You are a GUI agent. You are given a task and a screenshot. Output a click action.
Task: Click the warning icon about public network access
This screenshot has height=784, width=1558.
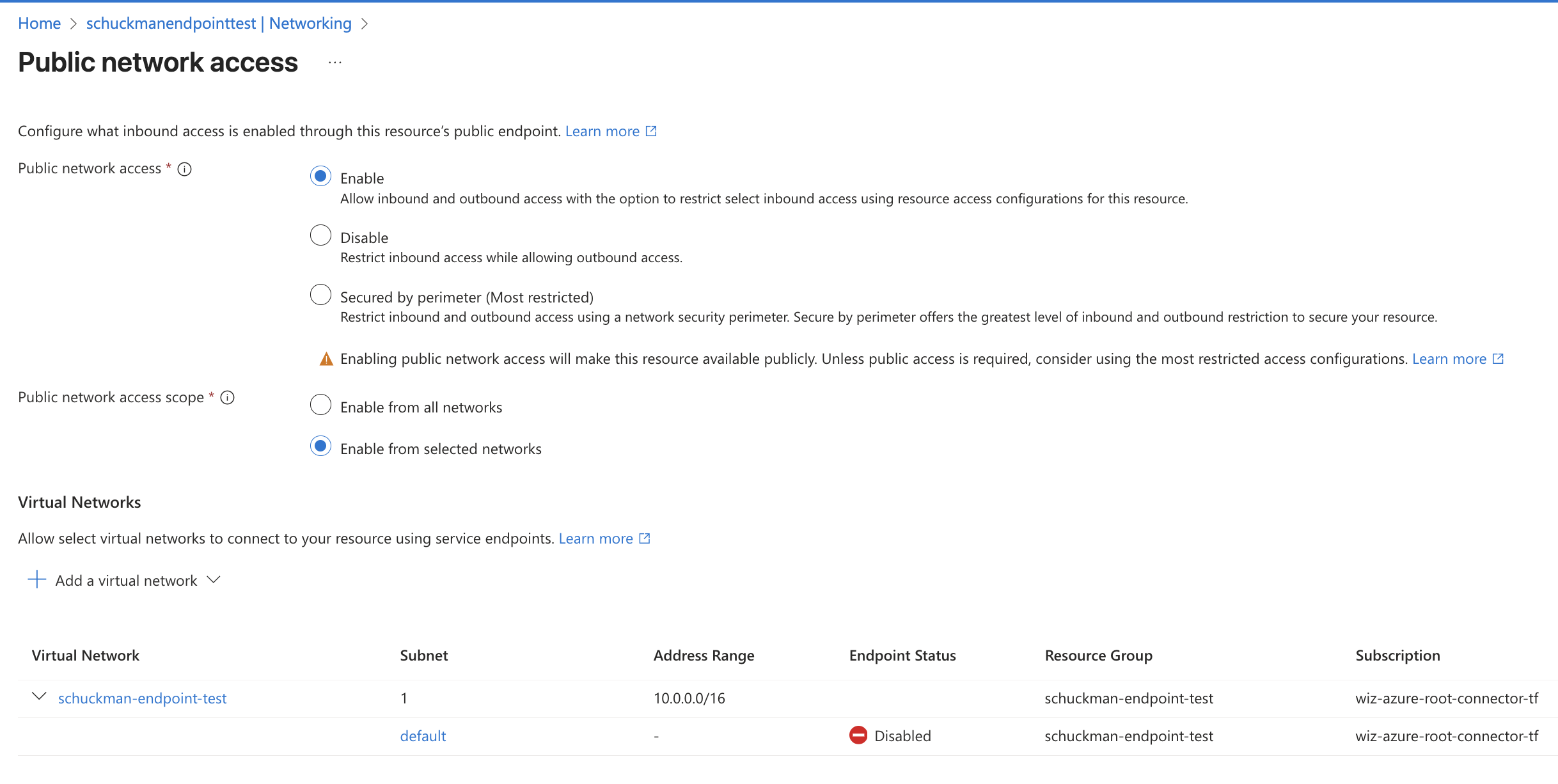pos(326,359)
